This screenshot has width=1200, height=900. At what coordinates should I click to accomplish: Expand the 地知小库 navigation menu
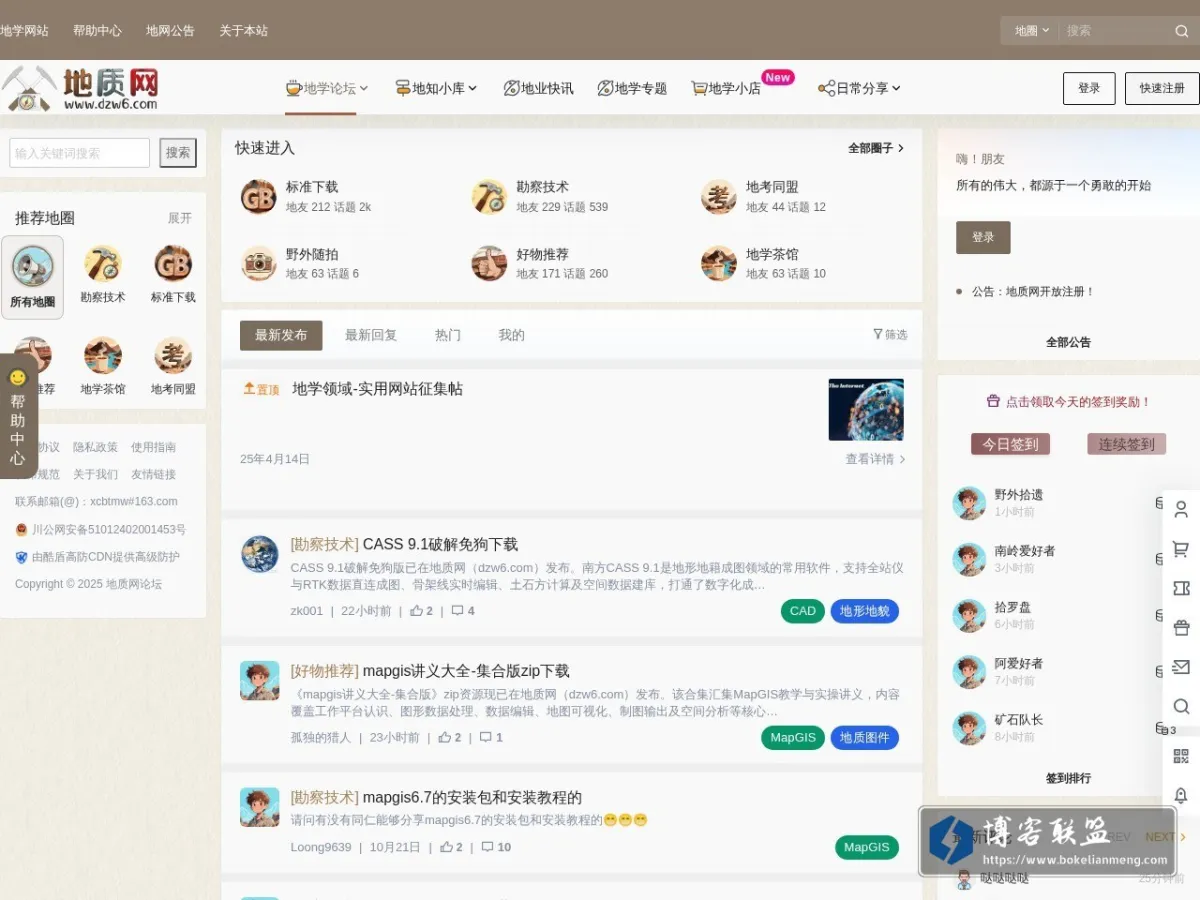[436, 88]
